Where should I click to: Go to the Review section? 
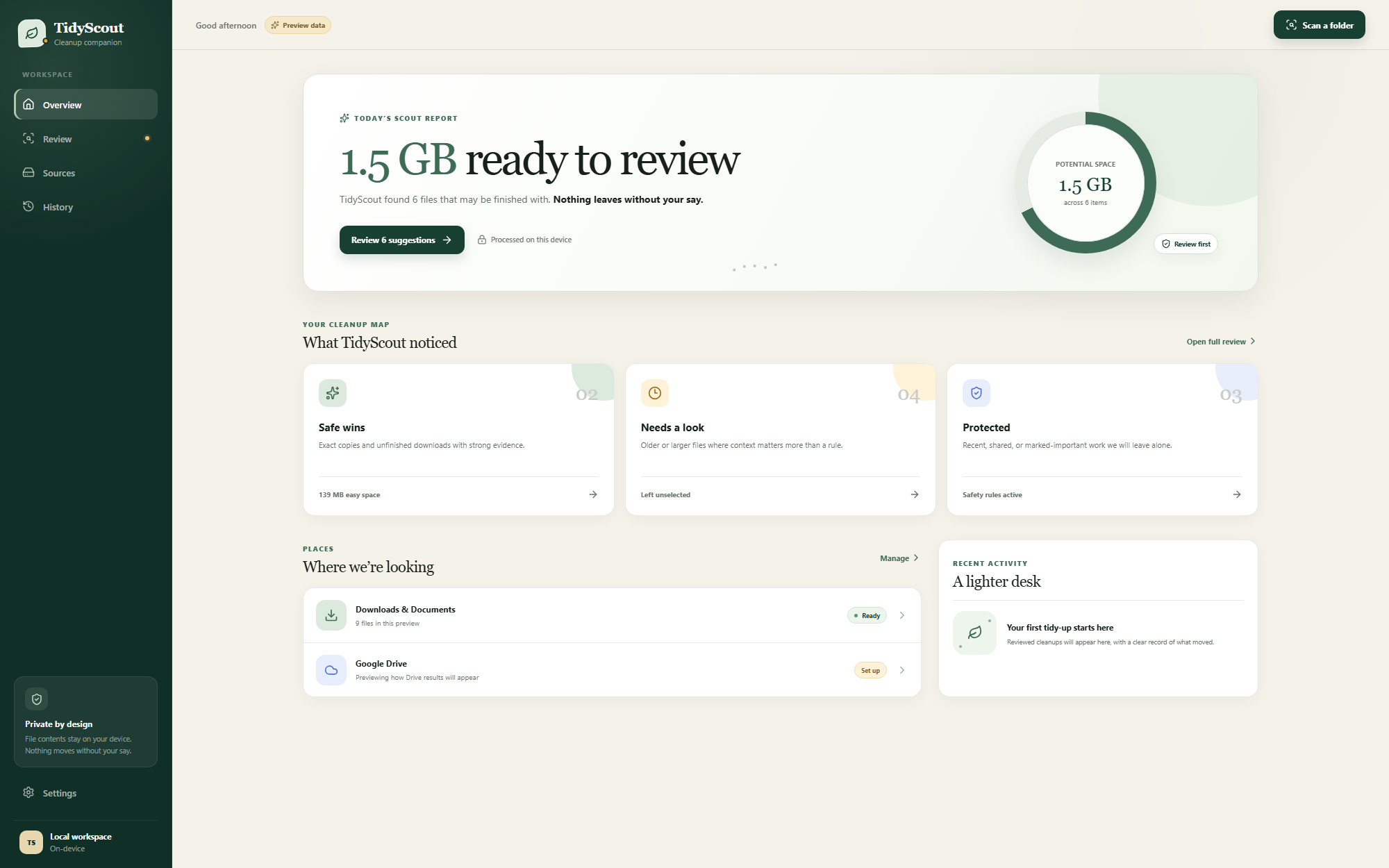[86, 138]
